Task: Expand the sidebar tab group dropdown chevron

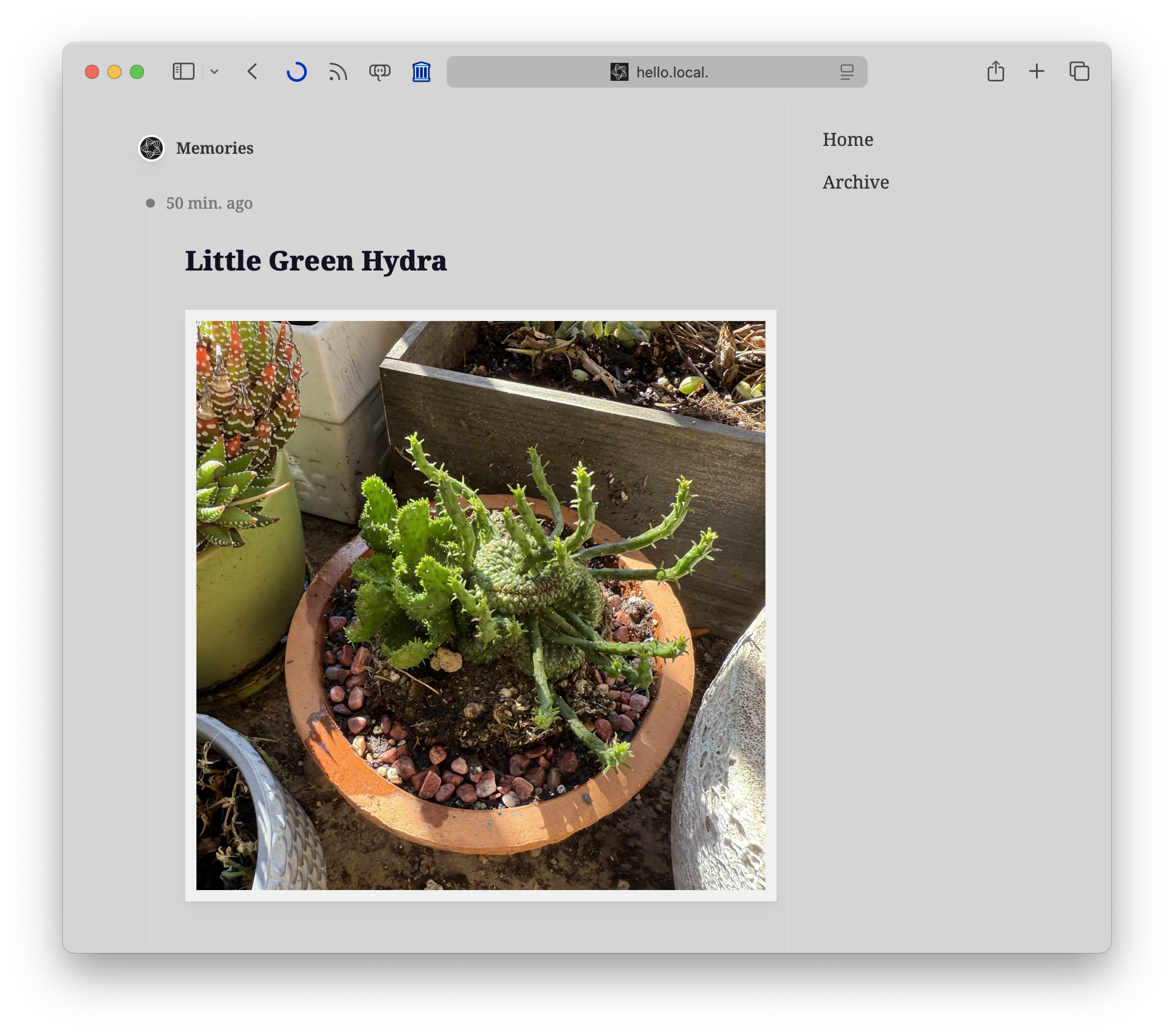Action: (214, 72)
